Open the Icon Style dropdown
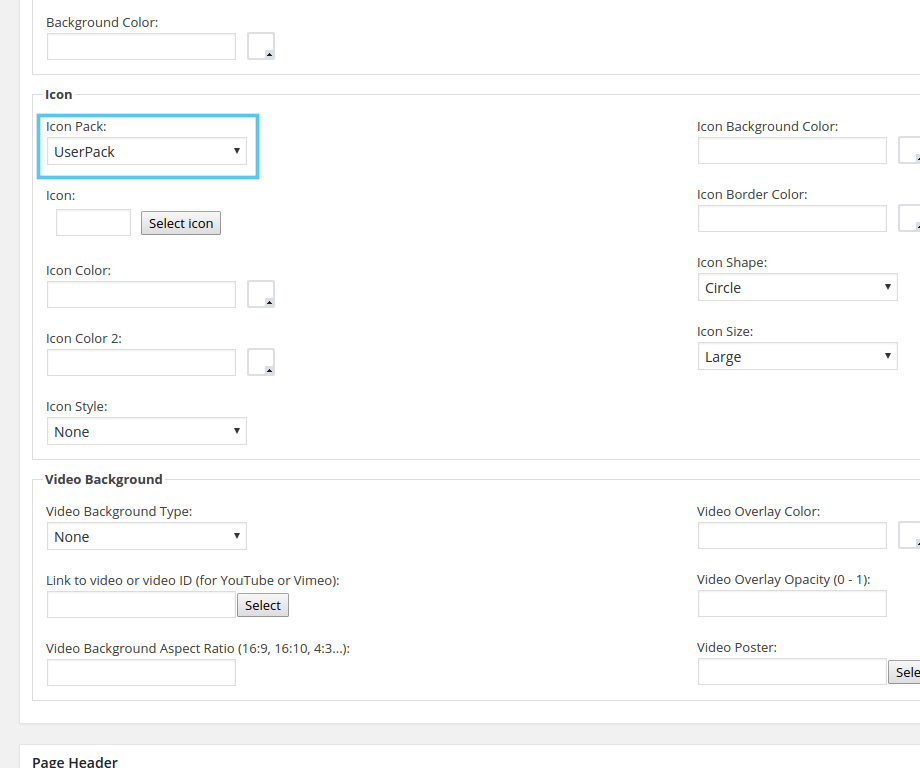Viewport: 920px width, 768px height. coord(146,431)
